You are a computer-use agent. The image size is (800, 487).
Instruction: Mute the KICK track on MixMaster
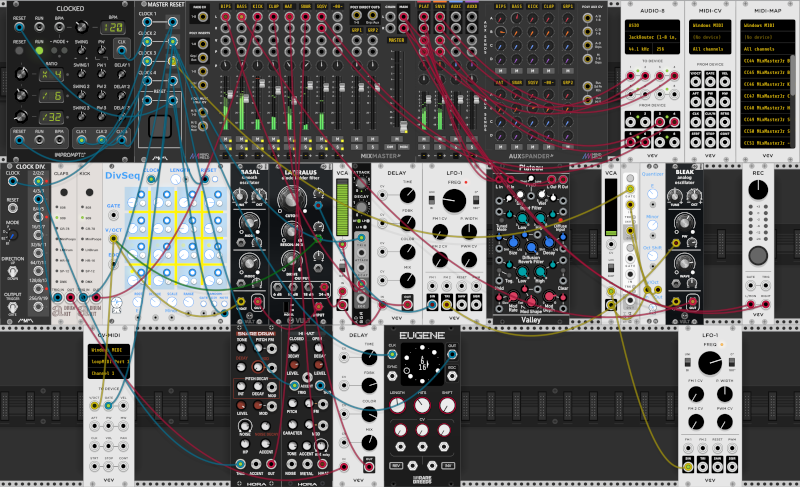(x=258, y=139)
